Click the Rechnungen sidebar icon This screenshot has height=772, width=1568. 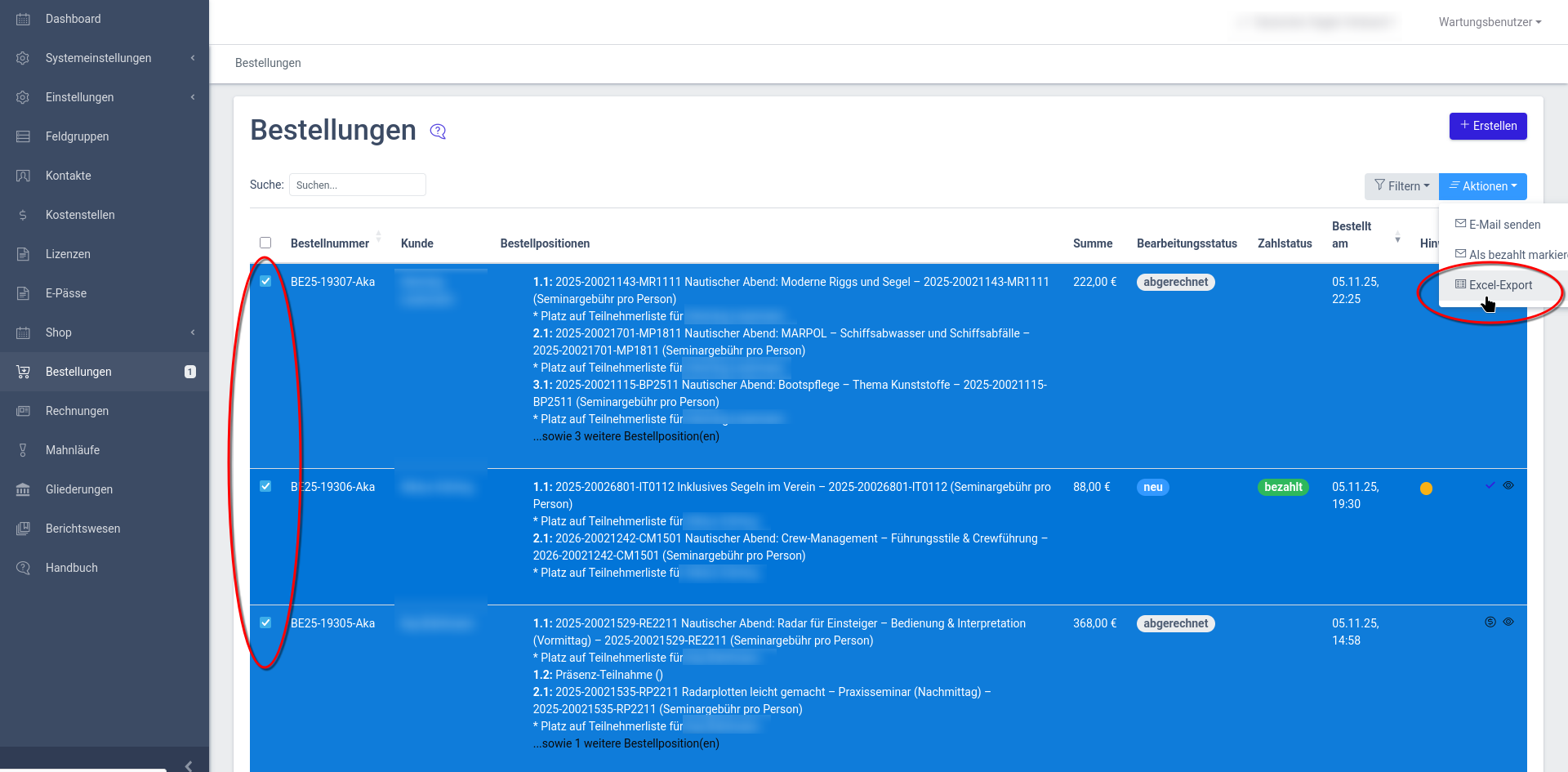(x=23, y=411)
